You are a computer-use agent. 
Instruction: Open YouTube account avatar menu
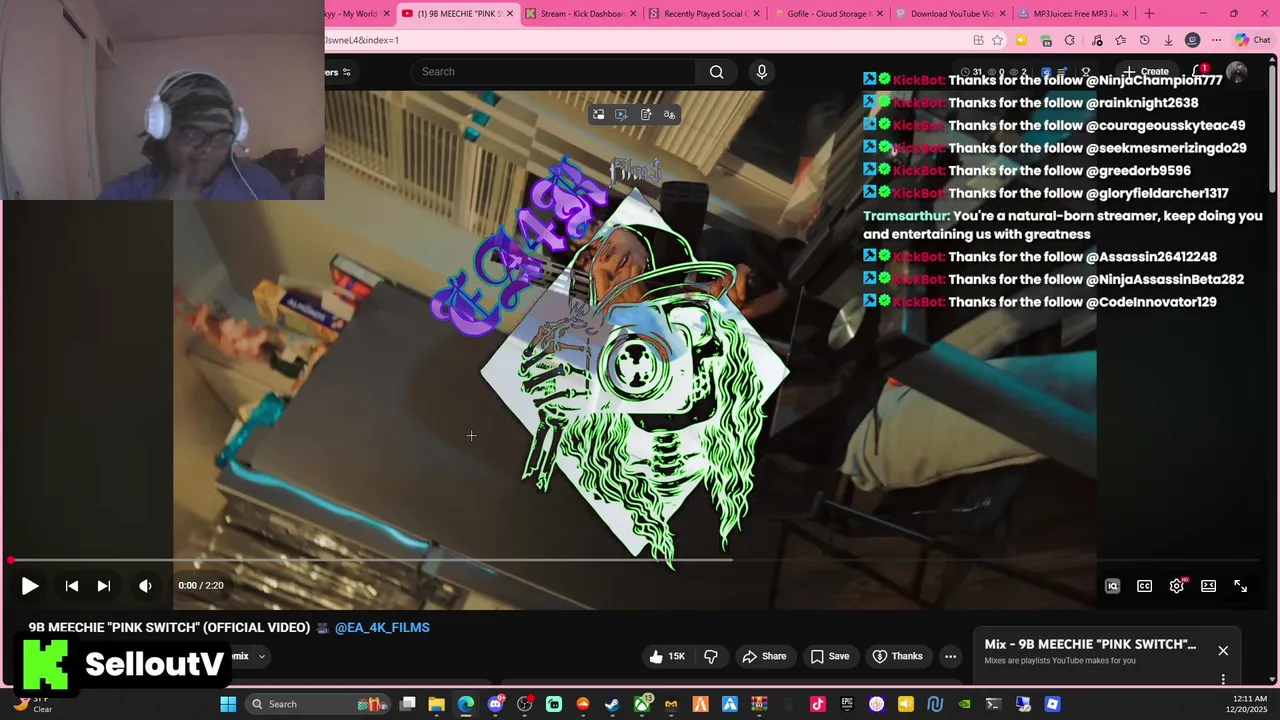(x=1237, y=72)
